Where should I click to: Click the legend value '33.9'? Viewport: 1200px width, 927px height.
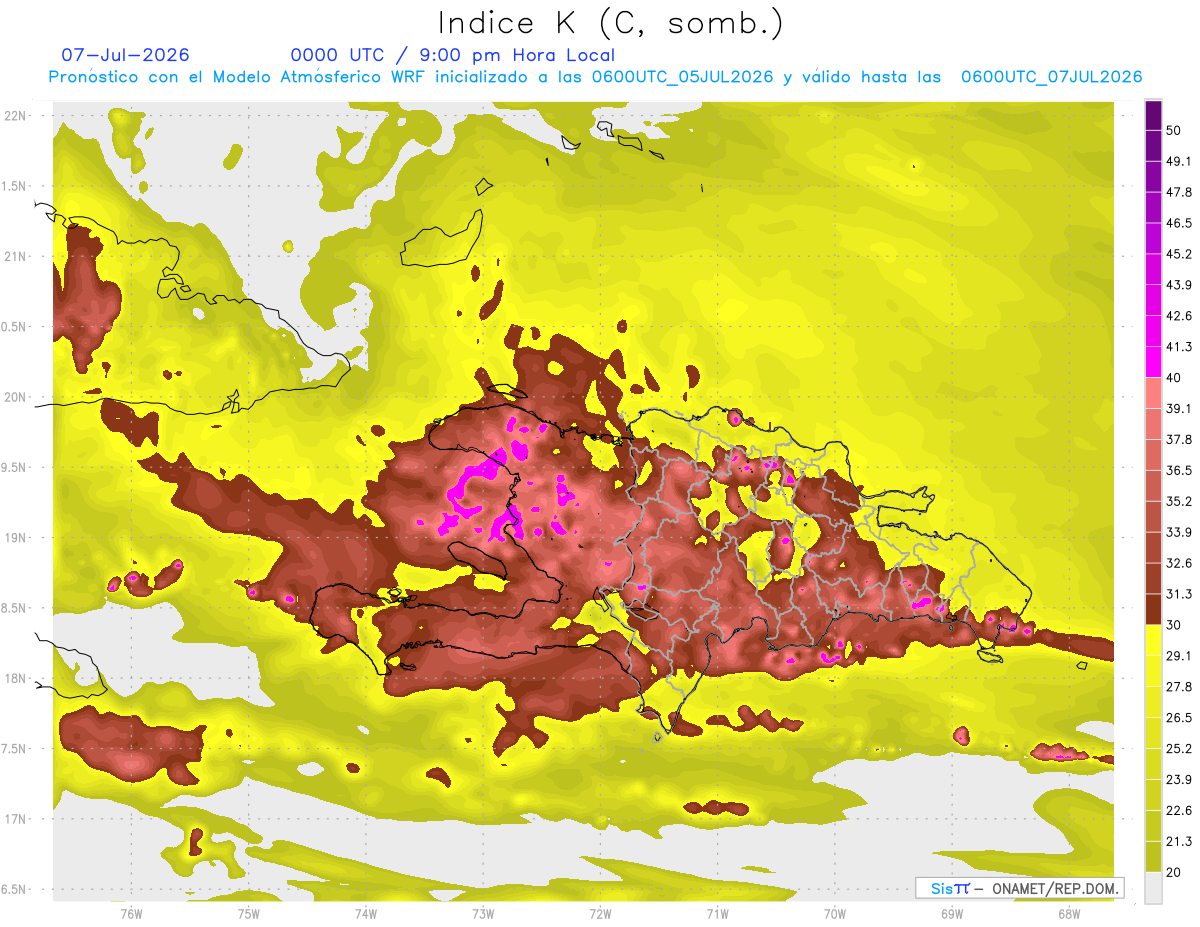pyautogui.click(x=1179, y=532)
